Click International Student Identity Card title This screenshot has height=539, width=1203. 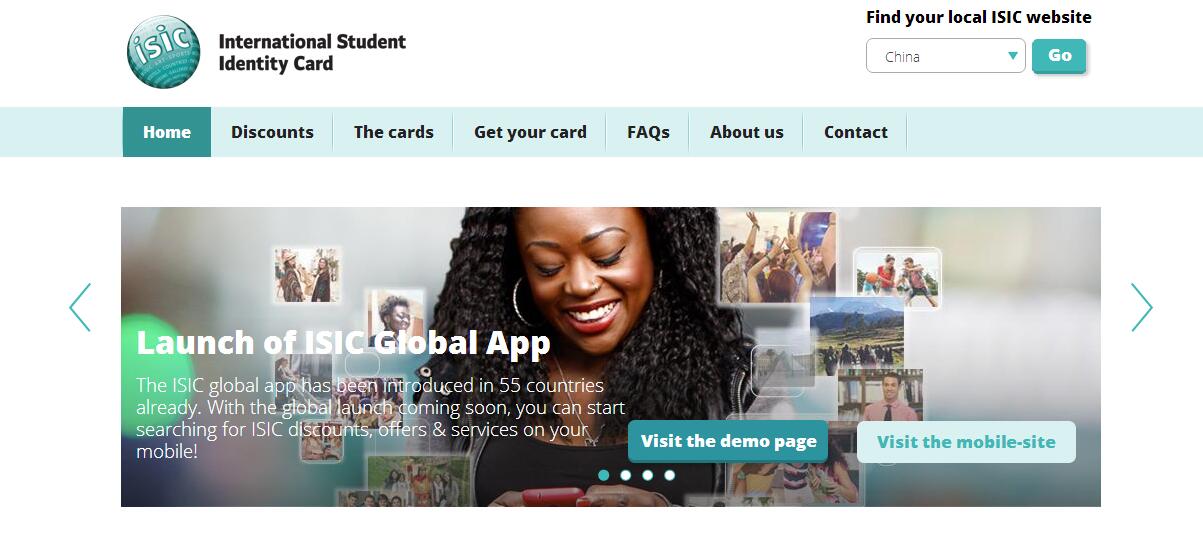(x=312, y=53)
